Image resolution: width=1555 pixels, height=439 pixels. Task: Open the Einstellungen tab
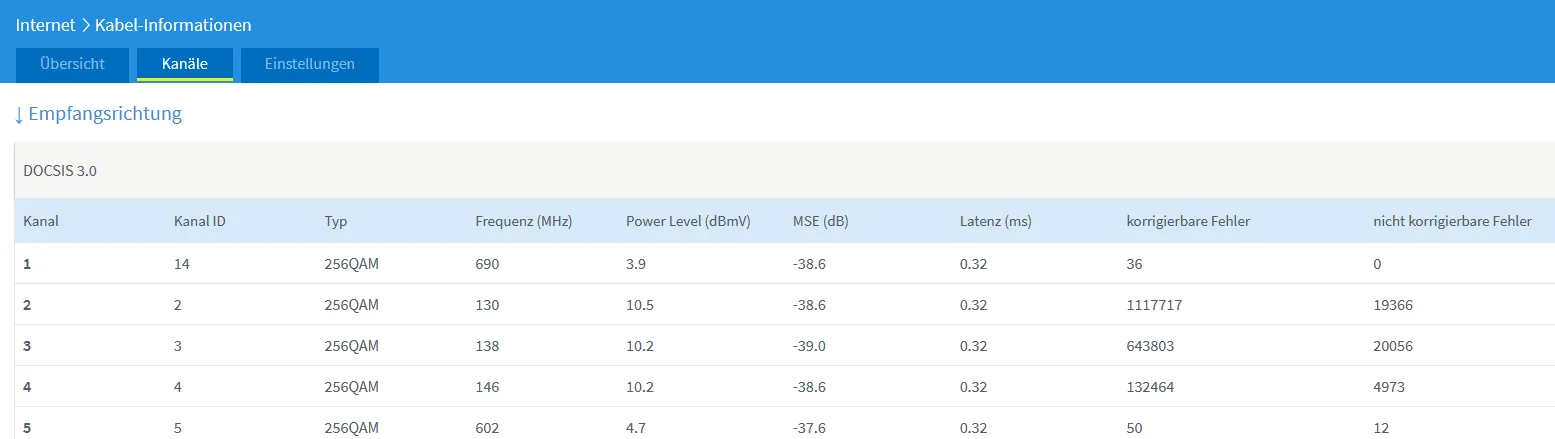pos(310,64)
